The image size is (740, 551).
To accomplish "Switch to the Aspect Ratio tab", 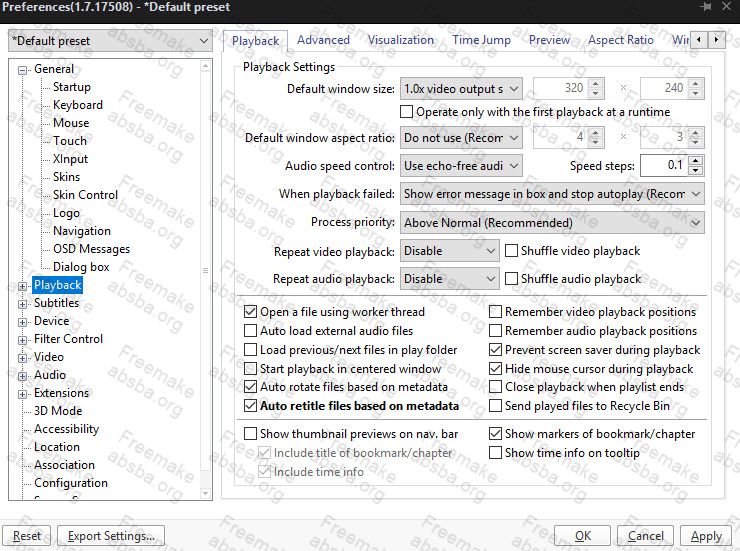I will (621, 40).
